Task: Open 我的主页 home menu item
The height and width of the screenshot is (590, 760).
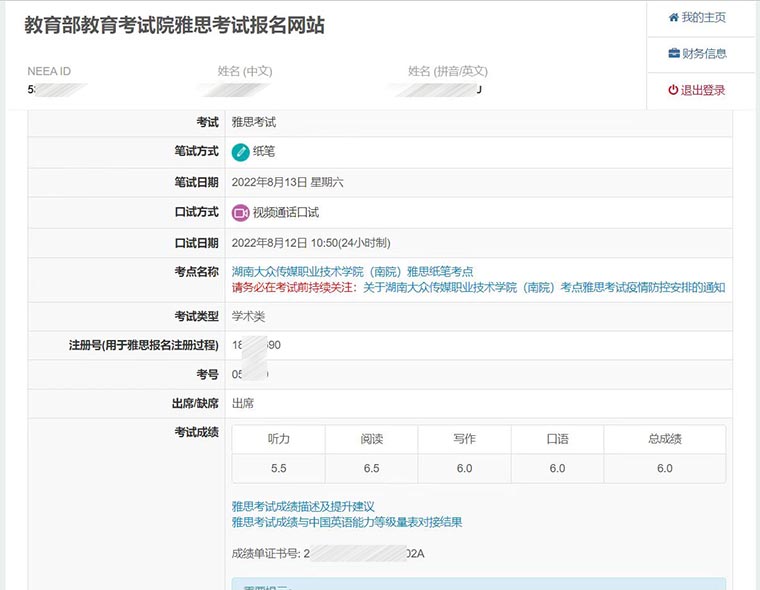Action: [697, 18]
